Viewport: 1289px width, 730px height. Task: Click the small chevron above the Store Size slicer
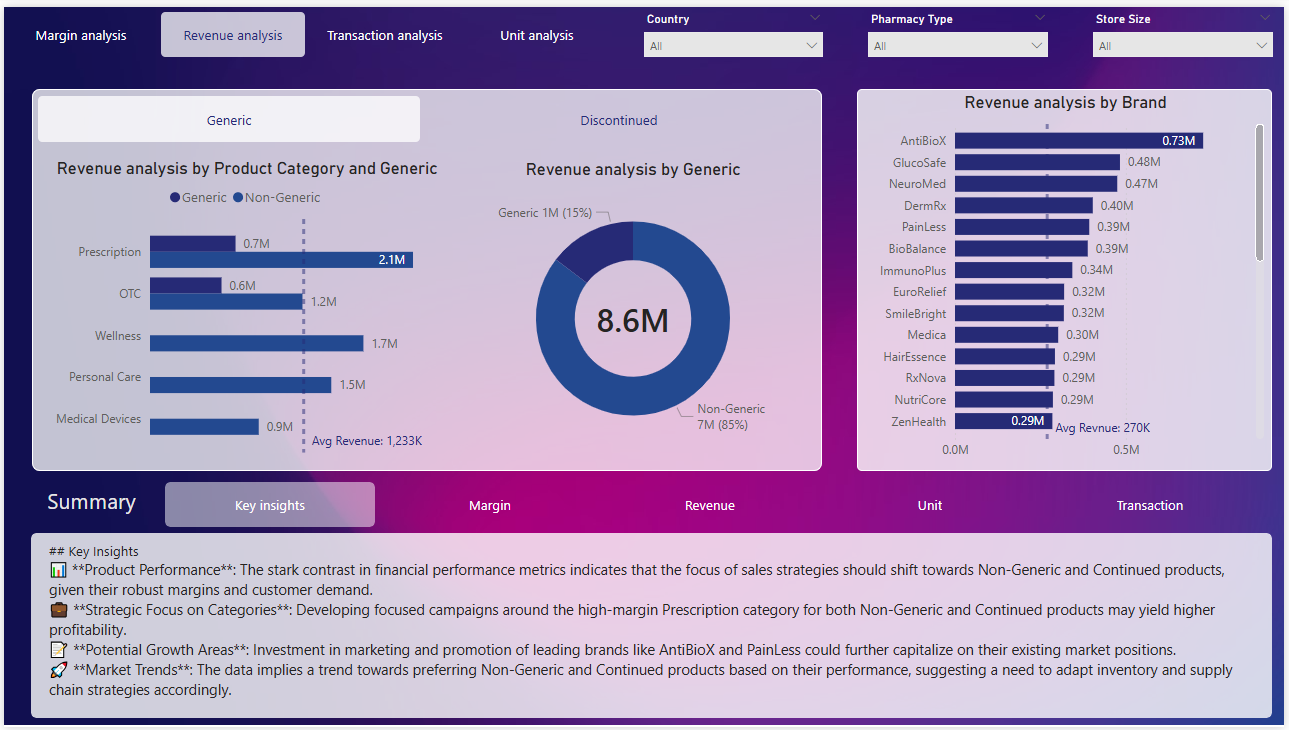click(1264, 17)
